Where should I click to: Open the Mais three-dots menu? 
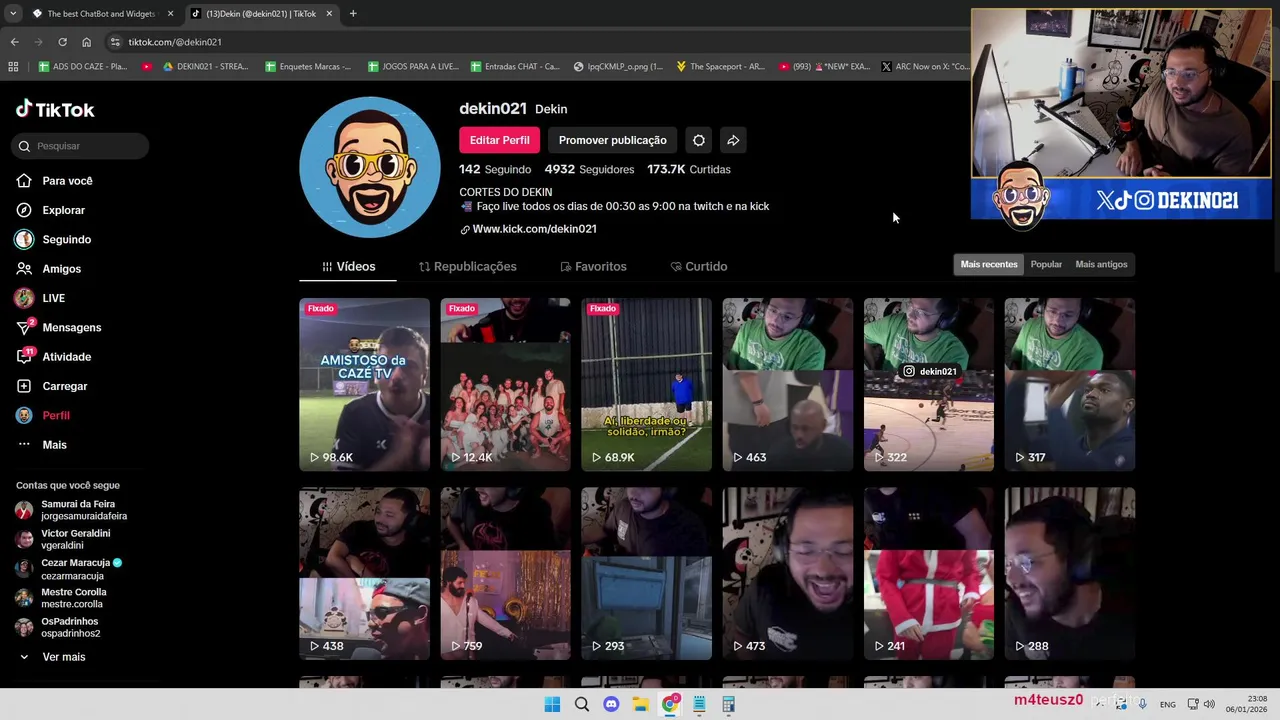(42, 445)
